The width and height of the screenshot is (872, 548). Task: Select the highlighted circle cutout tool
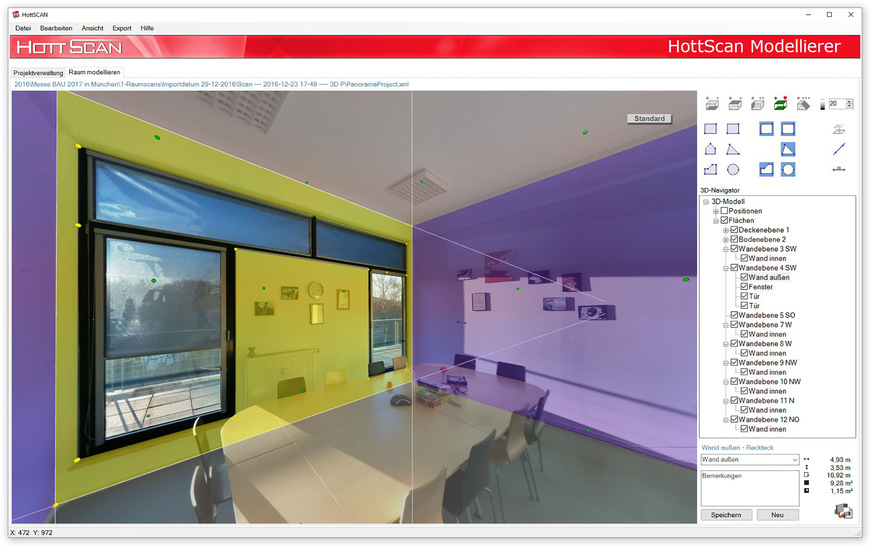coord(788,170)
